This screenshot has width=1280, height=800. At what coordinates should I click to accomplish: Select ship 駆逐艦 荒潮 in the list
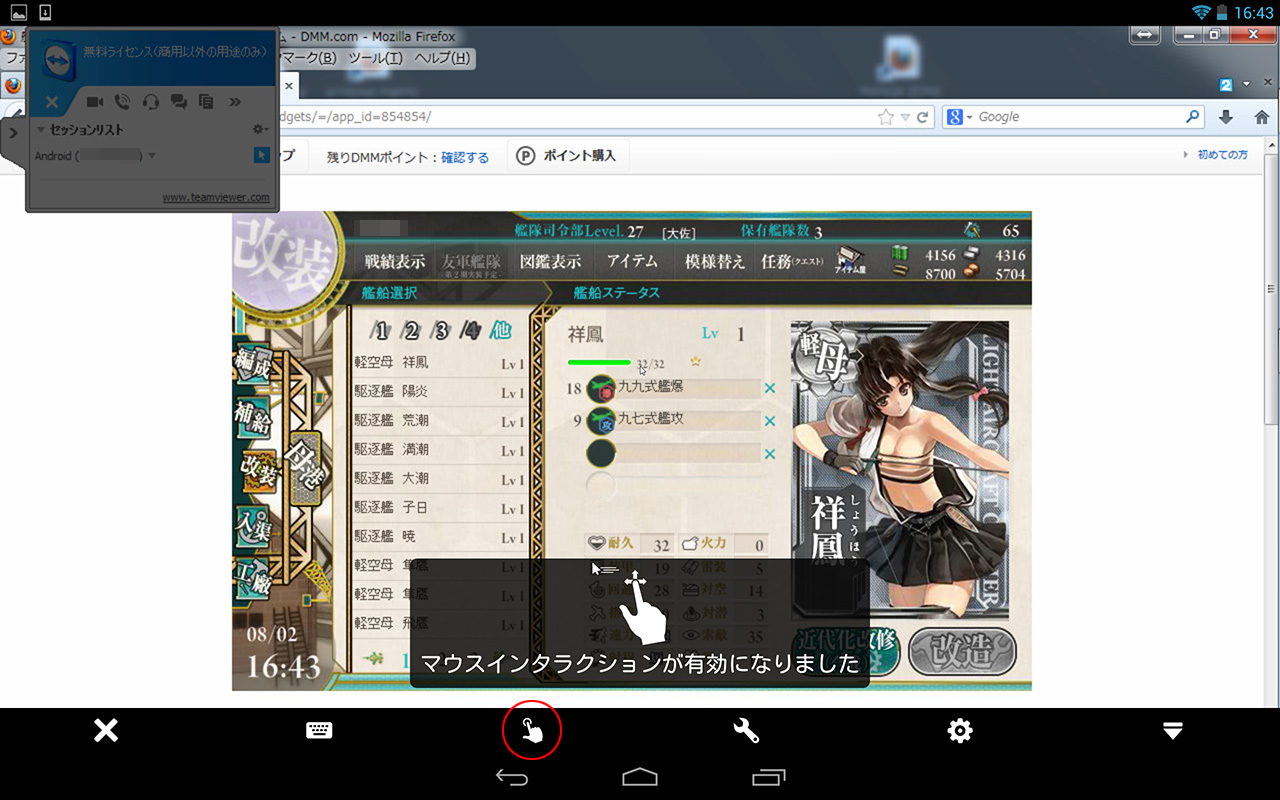point(440,421)
